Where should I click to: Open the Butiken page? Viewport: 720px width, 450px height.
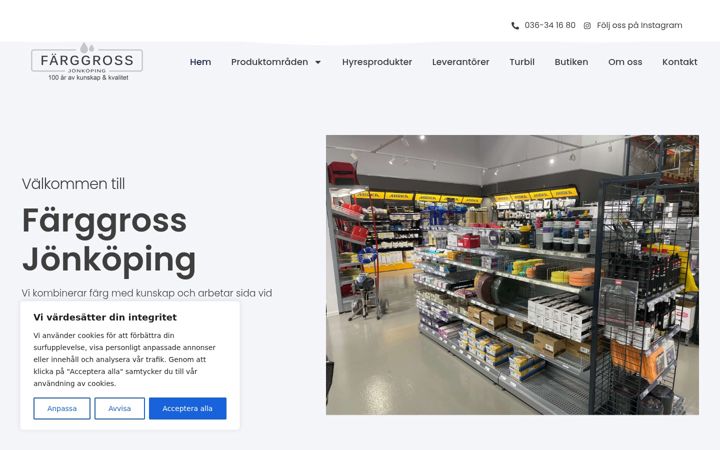click(x=571, y=62)
